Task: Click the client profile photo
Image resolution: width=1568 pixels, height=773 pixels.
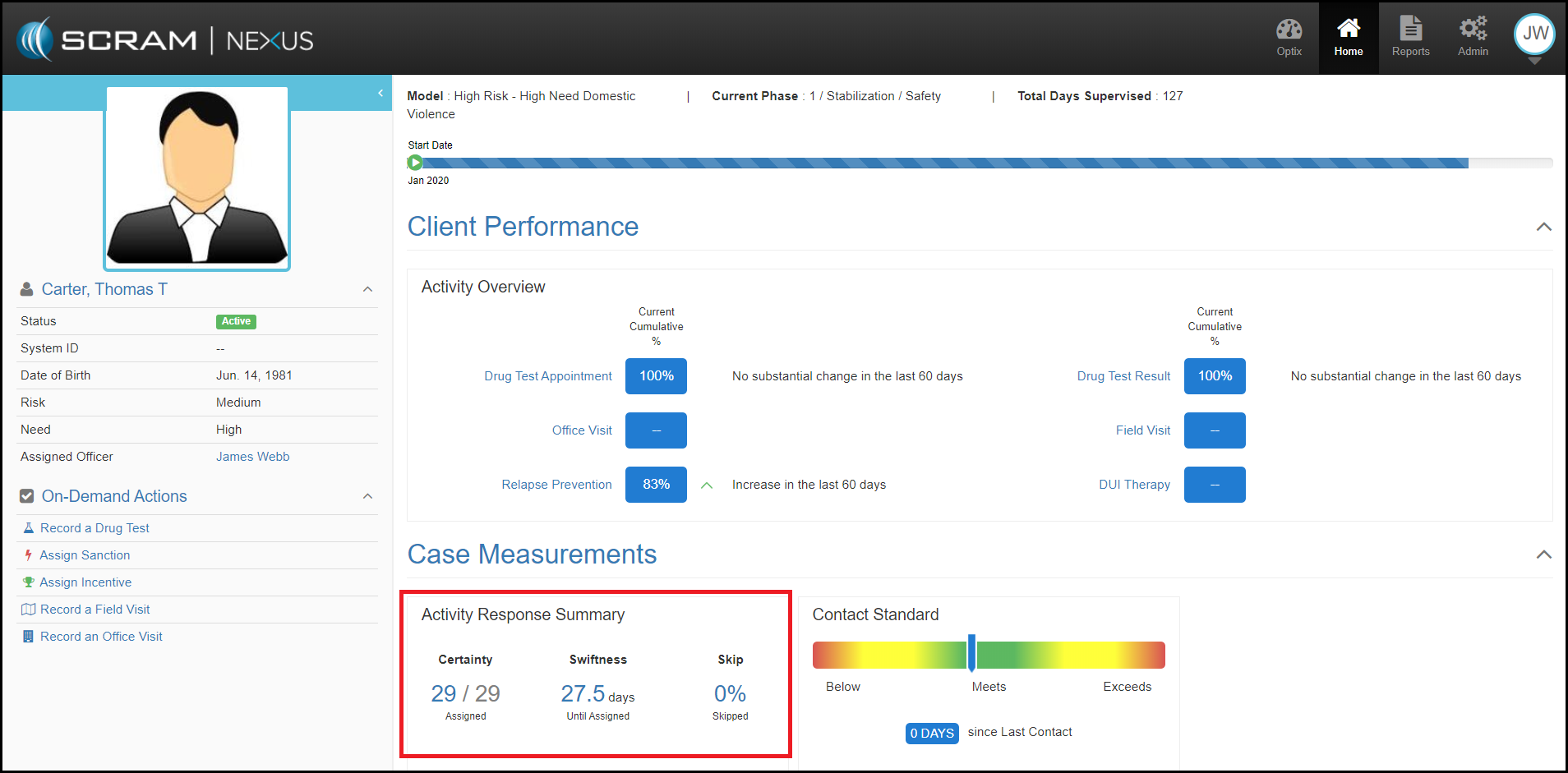Action: pyautogui.click(x=197, y=178)
